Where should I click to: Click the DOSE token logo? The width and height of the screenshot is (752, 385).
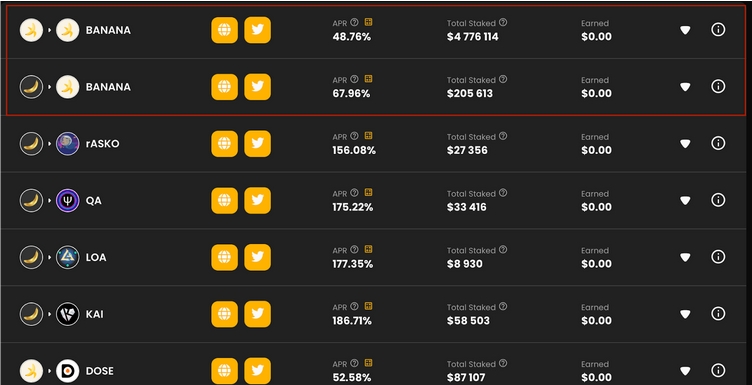(x=68, y=371)
